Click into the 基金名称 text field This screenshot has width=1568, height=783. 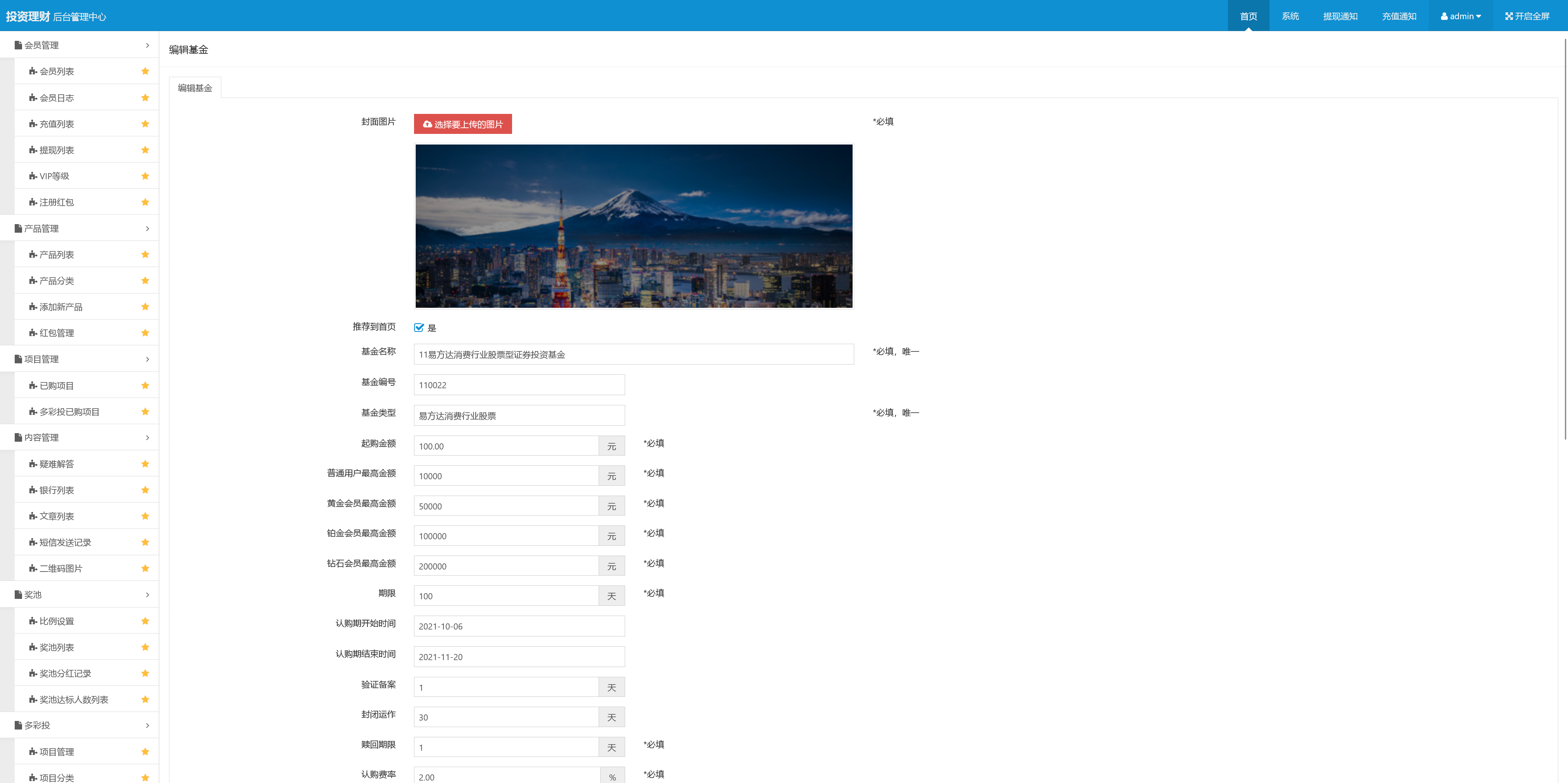coord(633,355)
